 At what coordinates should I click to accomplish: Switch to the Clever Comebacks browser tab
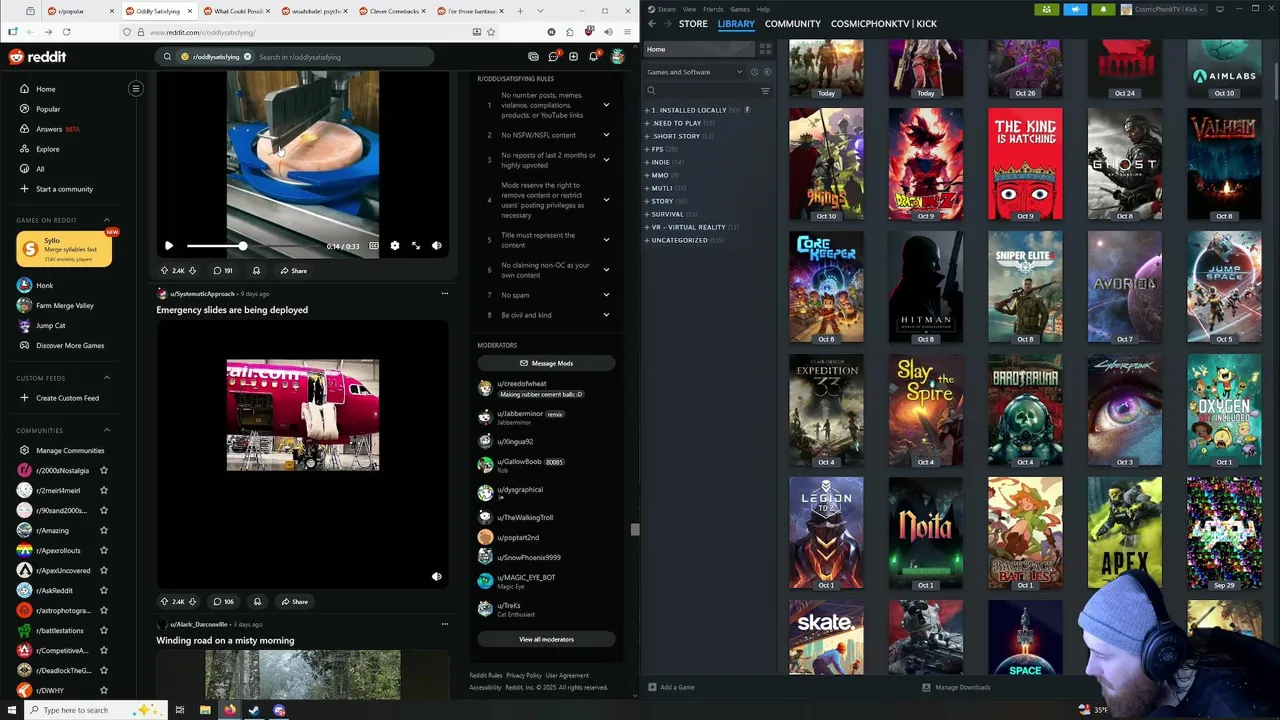click(392, 11)
